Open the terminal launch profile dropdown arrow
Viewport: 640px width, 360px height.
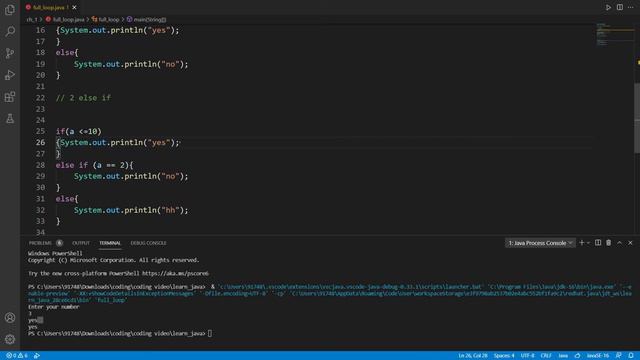click(x=588, y=243)
